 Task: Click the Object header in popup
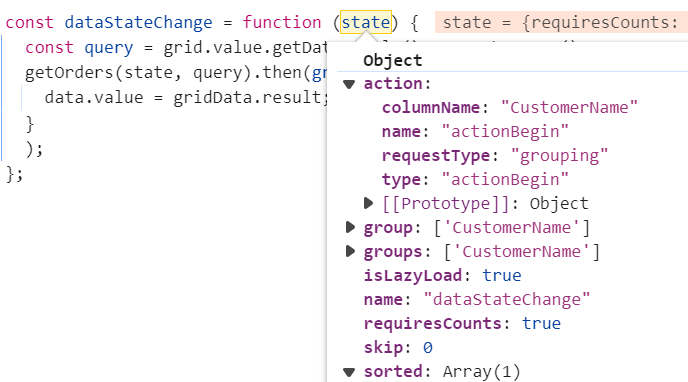click(x=393, y=61)
